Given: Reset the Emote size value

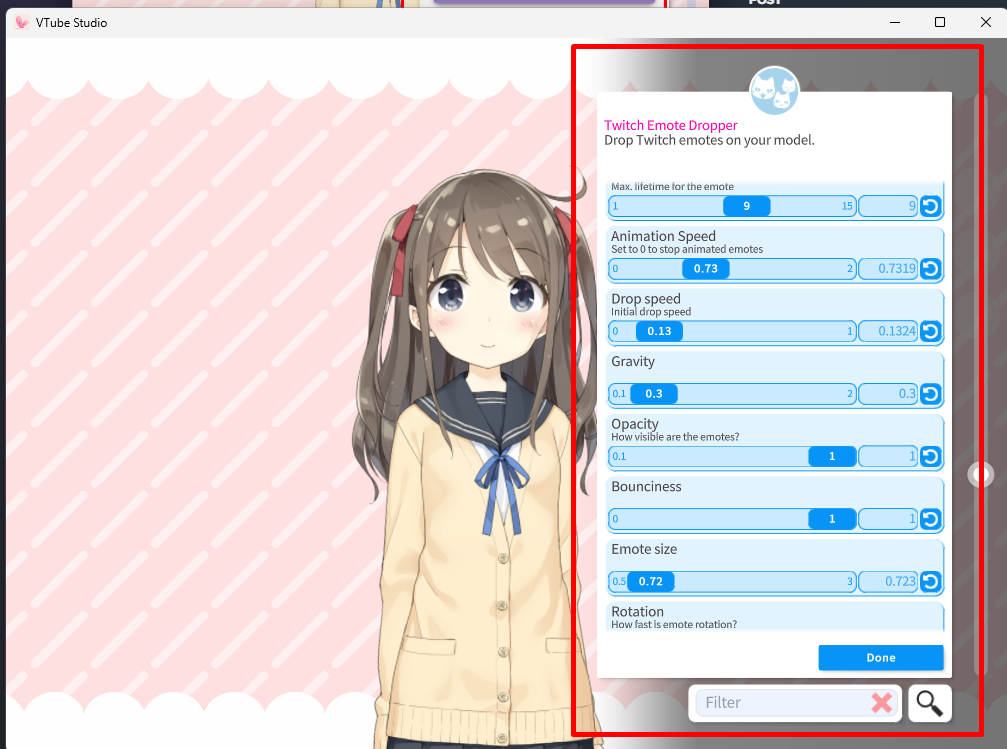Looking at the screenshot, I should coord(930,581).
